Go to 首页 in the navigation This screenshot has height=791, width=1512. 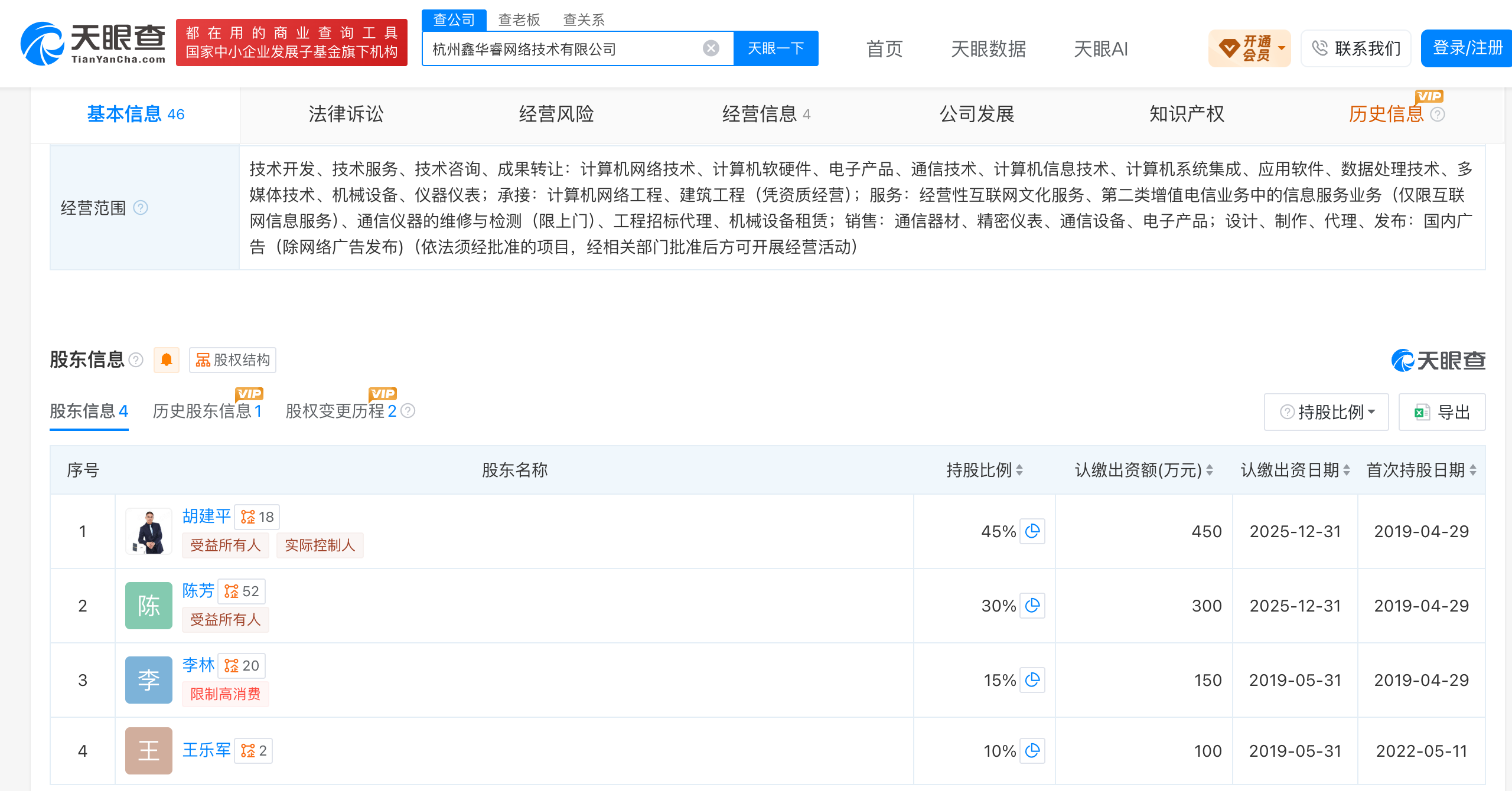tap(885, 48)
